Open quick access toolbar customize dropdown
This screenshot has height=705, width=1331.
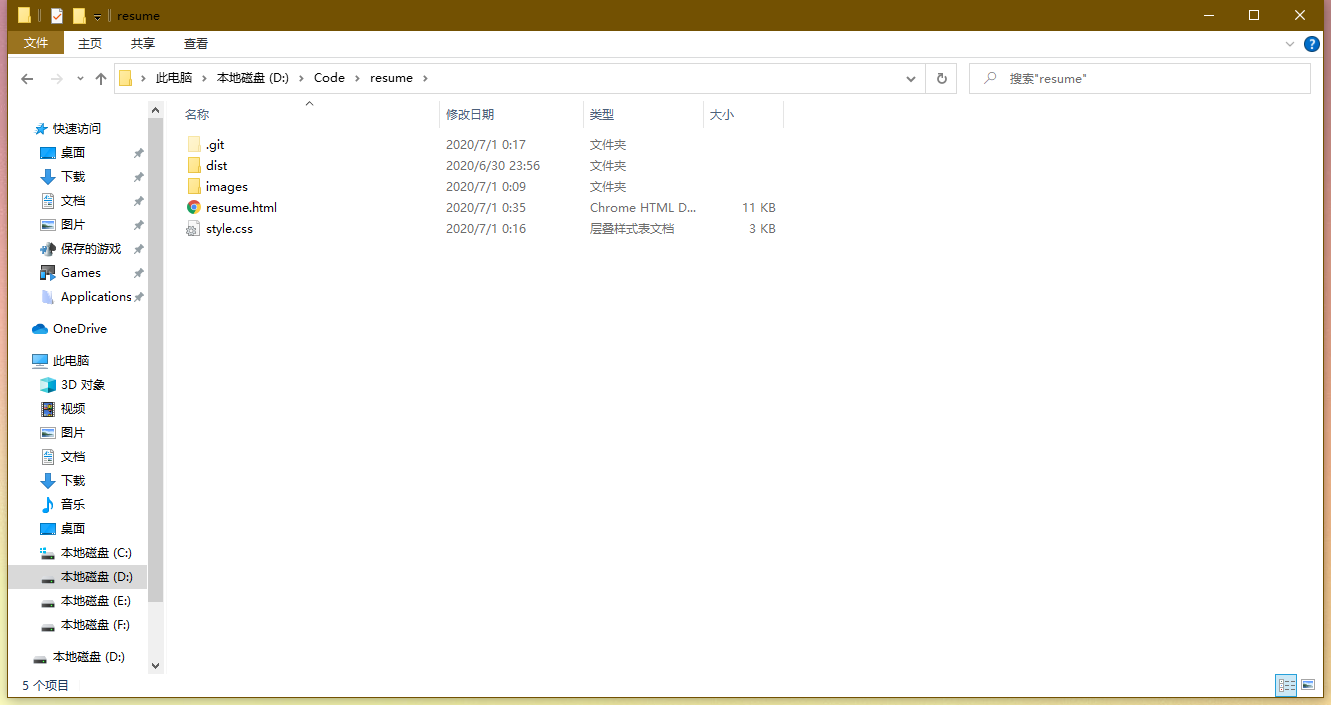(x=97, y=16)
